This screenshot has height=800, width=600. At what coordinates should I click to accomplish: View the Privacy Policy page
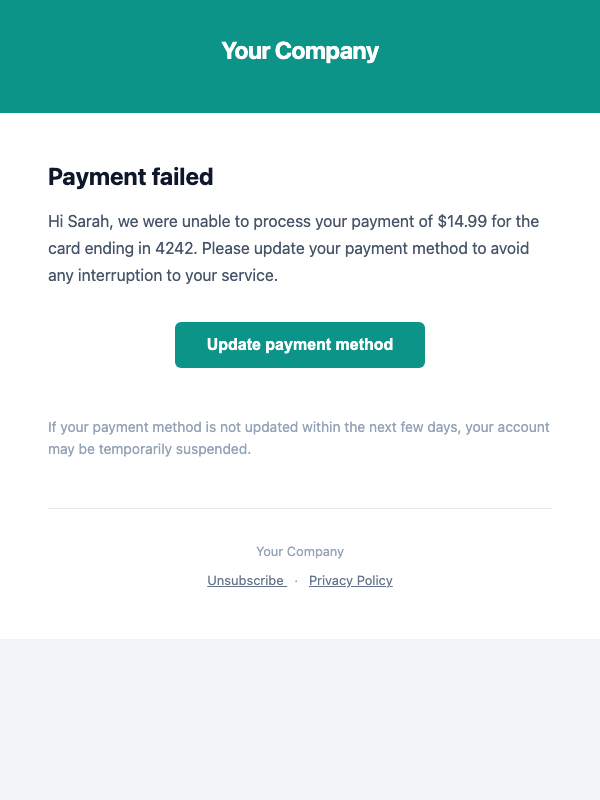(x=350, y=580)
